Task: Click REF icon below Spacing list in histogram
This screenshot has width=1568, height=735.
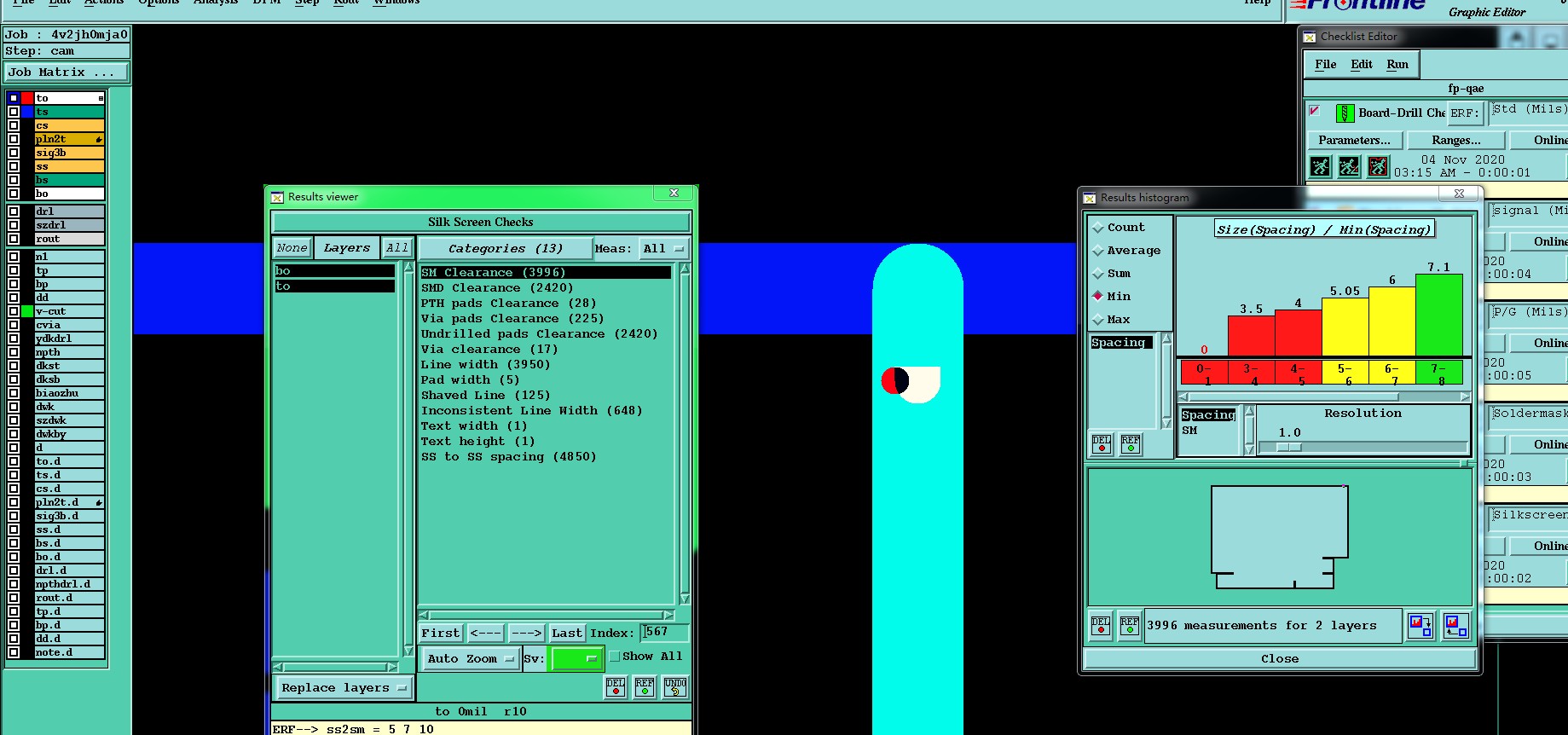Action: pyautogui.click(x=1131, y=444)
